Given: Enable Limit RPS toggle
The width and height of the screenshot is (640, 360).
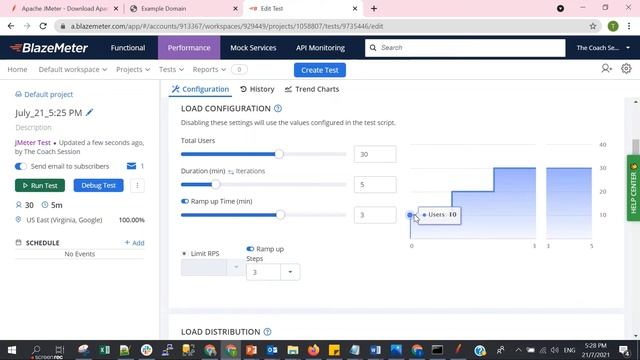Looking at the screenshot, I should (184, 253).
